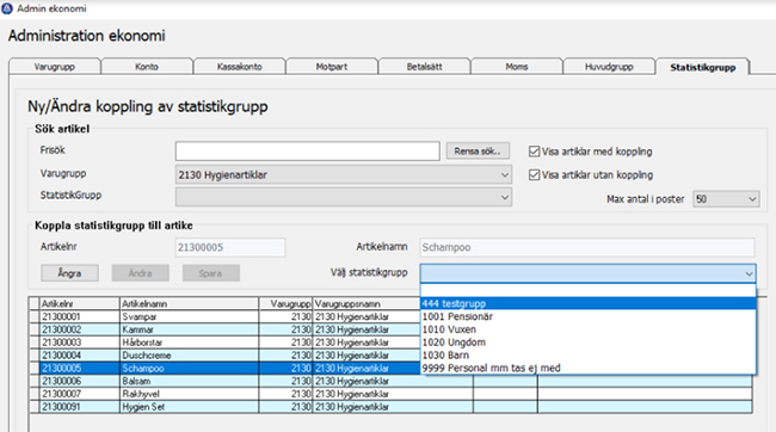Collapse the Välj statistikgrupp dropdown arrow
776x432 pixels.
(x=748, y=273)
